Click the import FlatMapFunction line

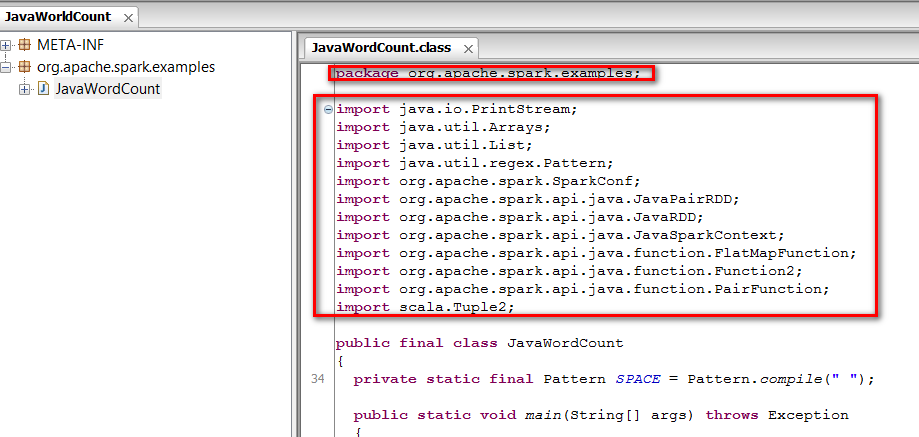tap(596, 253)
